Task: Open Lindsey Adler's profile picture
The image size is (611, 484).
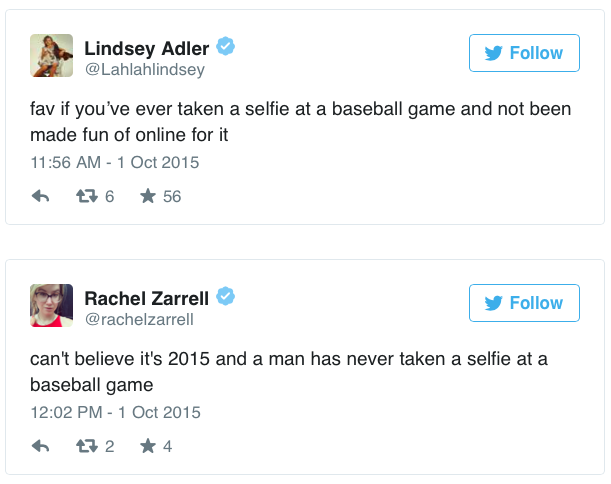Action: point(51,56)
